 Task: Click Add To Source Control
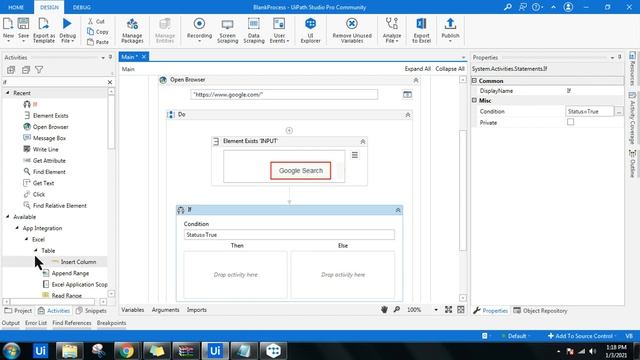[x=582, y=336]
